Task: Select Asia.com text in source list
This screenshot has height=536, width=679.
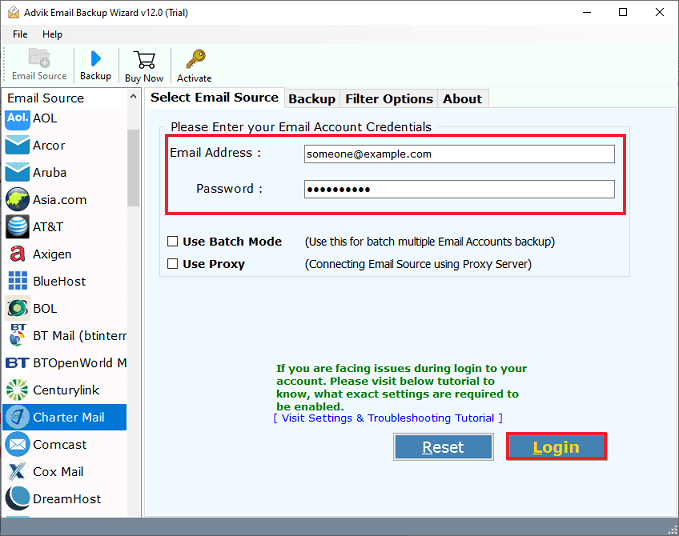Action: coord(60,200)
